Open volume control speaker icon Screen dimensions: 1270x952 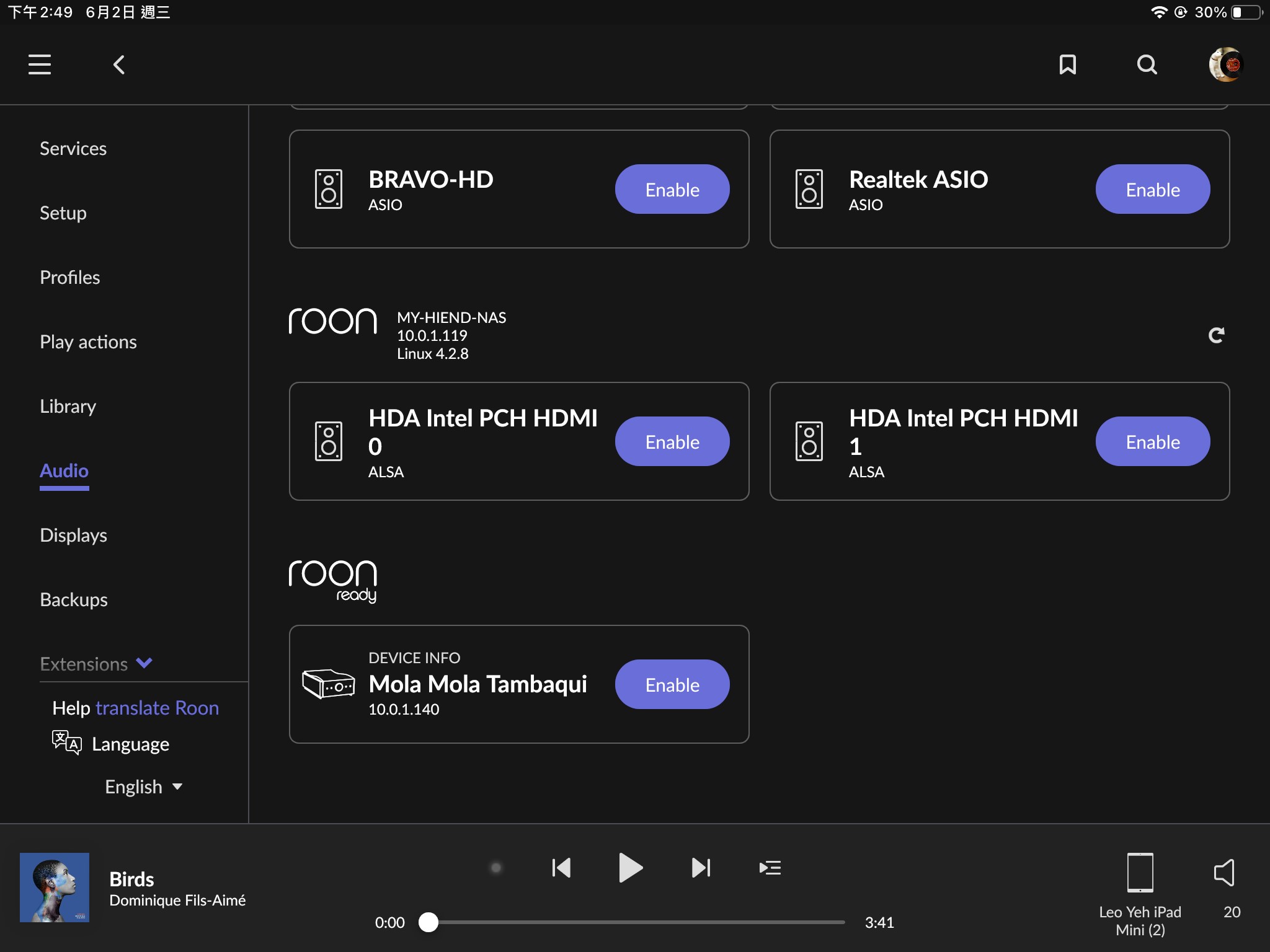1224,873
